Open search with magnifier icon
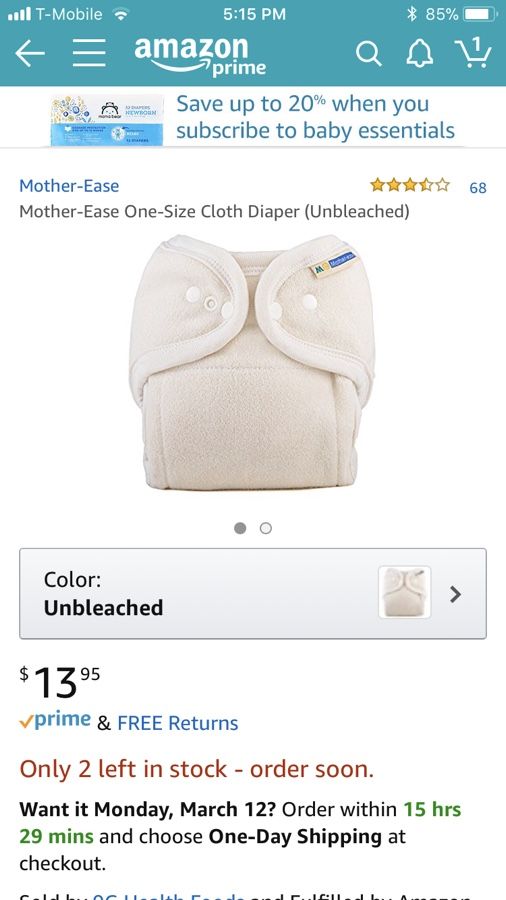 click(x=368, y=54)
